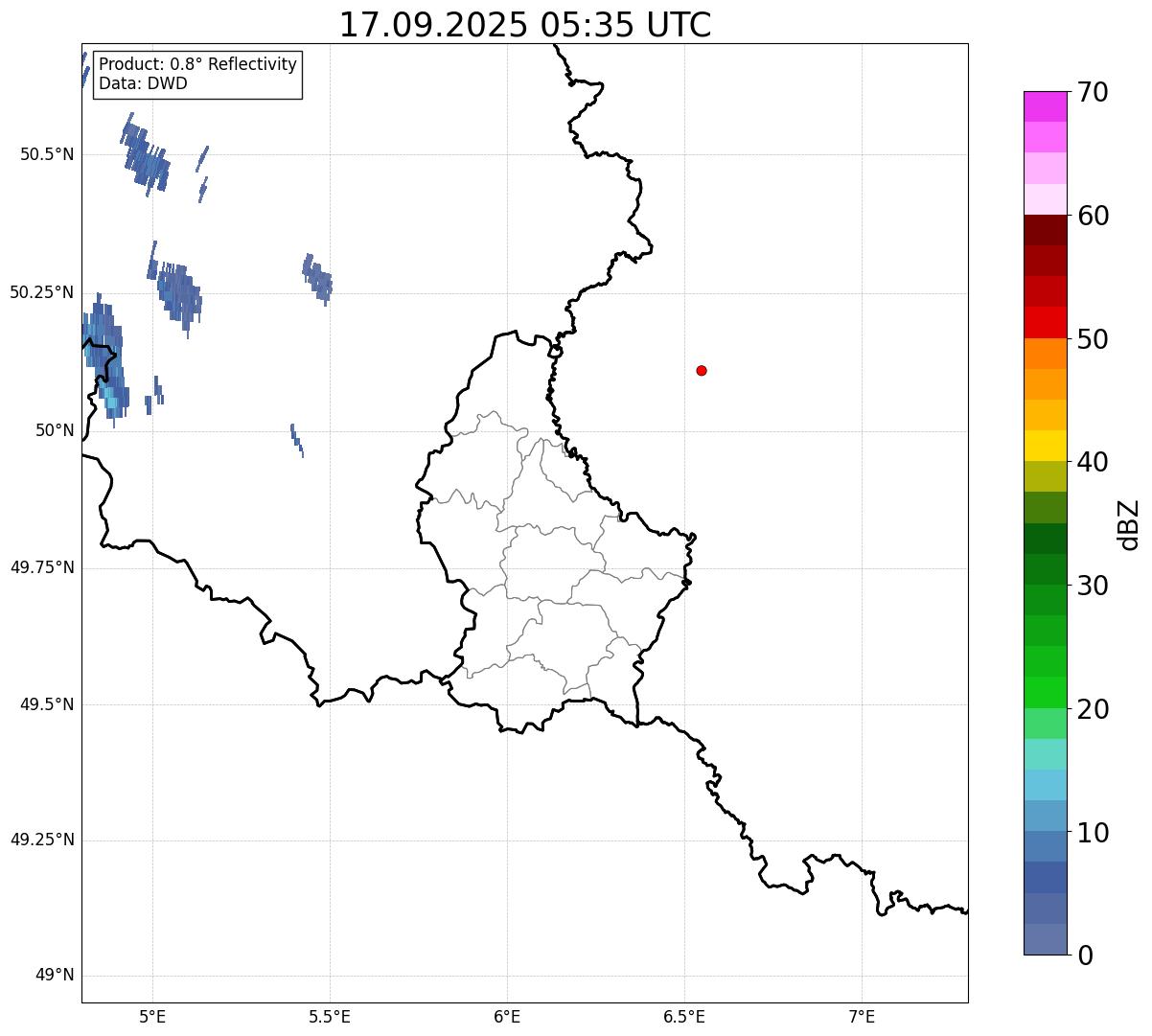
Task: Select the 50°N latitude label
Action: click(x=55, y=430)
